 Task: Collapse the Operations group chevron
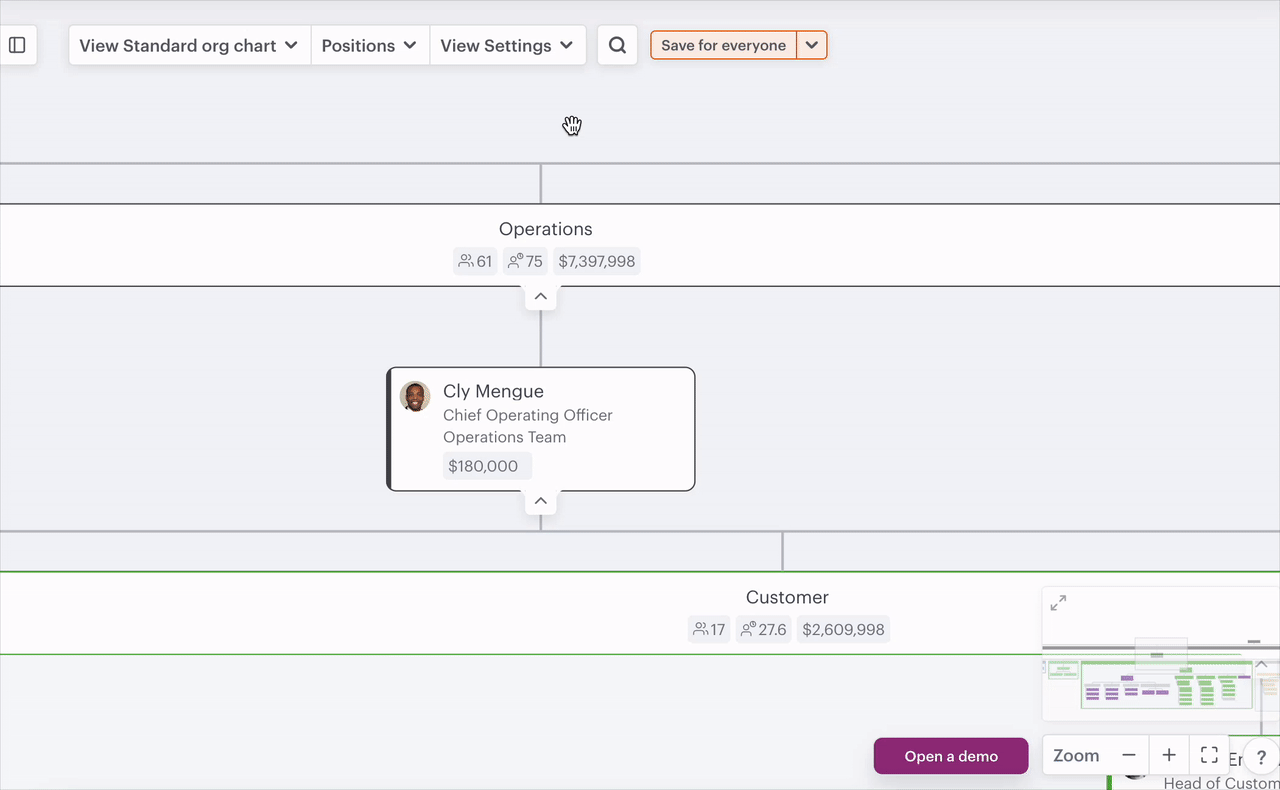540,297
